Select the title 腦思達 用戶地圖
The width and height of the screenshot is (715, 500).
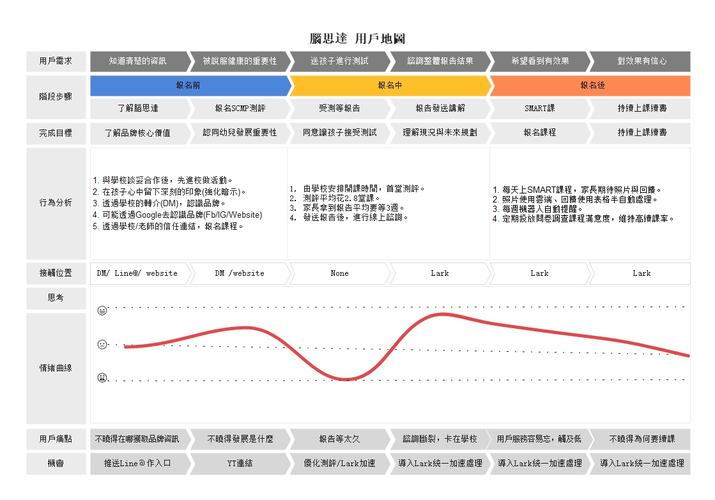[x=358, y=39]
